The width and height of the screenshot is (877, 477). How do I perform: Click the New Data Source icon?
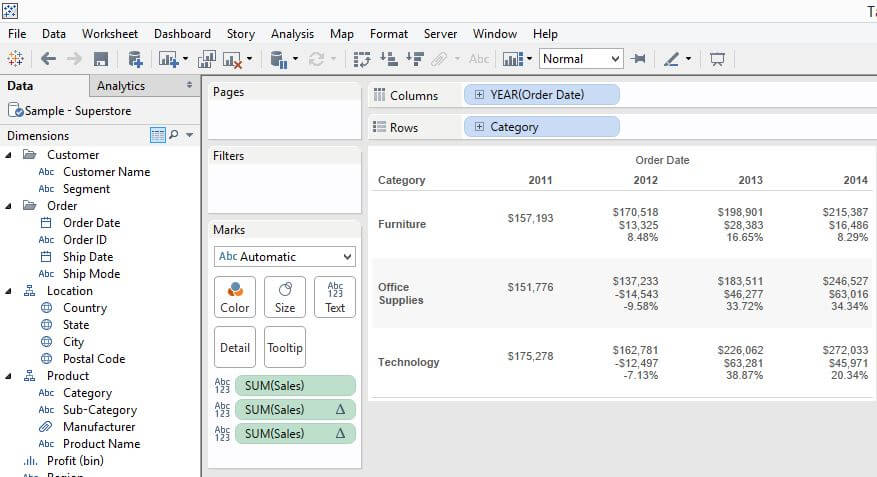135,59
